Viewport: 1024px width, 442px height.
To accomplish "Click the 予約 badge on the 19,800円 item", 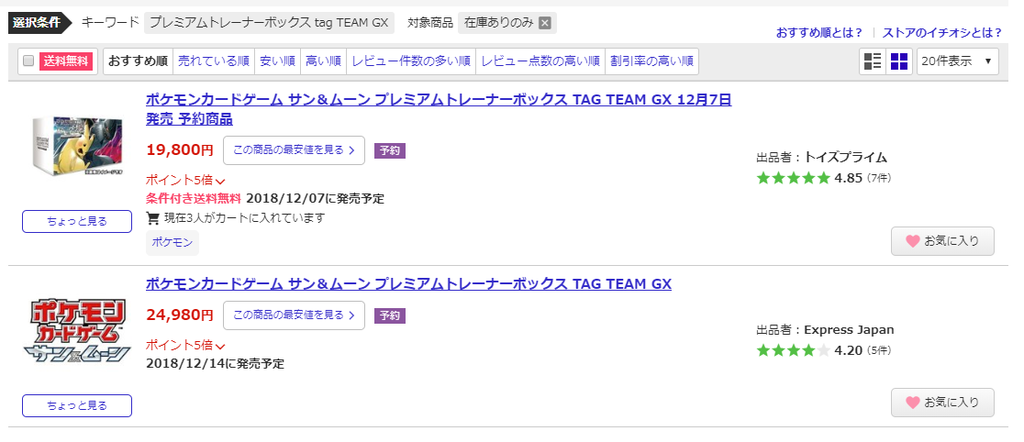I will (x=390, y=151).
